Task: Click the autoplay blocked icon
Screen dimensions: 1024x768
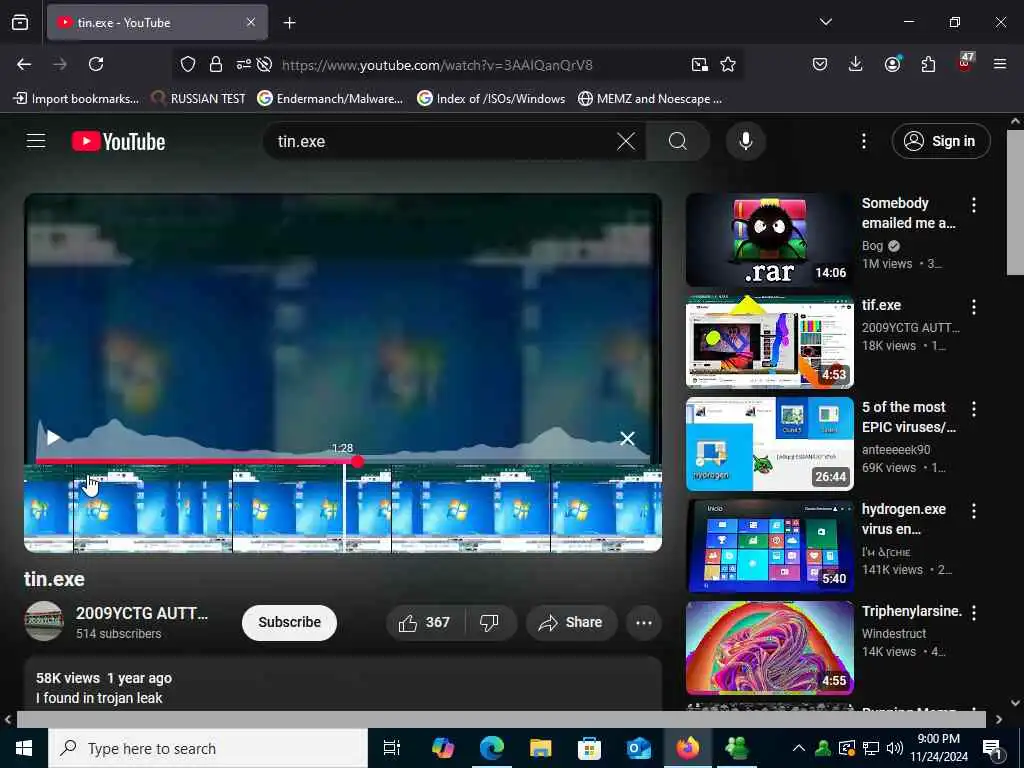Action: [264, 64]
